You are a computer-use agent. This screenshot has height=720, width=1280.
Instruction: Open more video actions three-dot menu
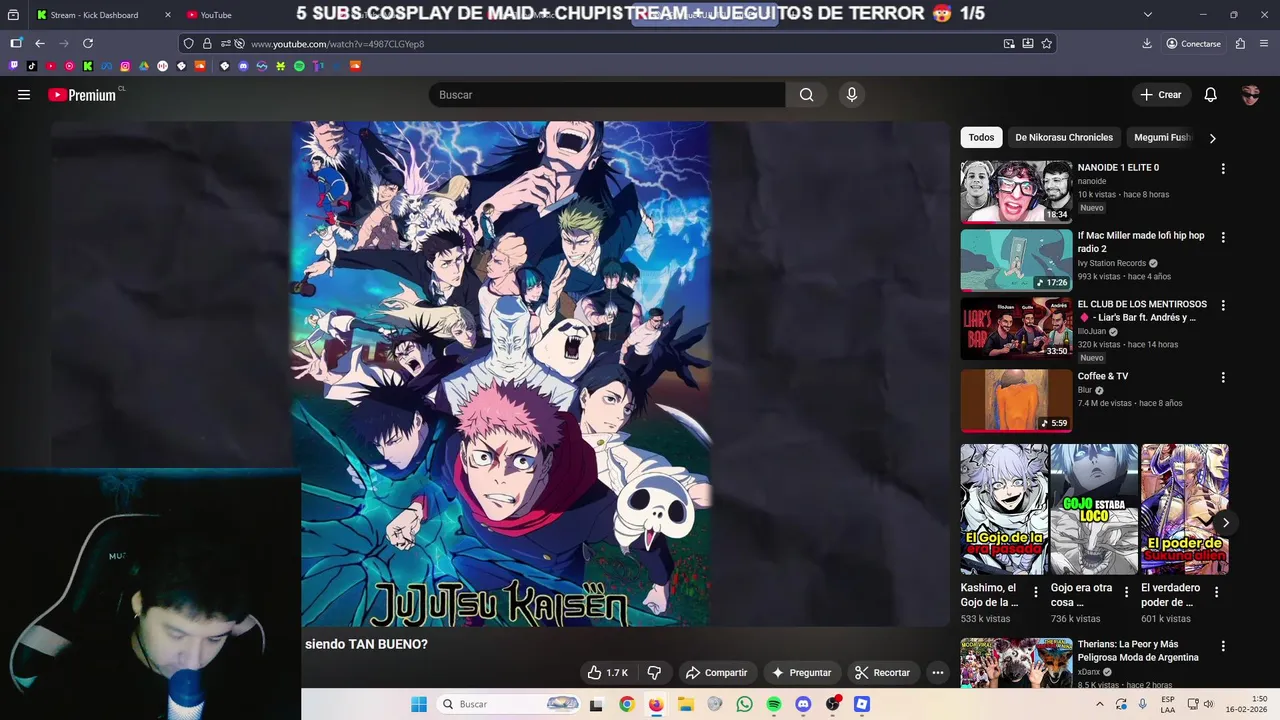(937, 673)
